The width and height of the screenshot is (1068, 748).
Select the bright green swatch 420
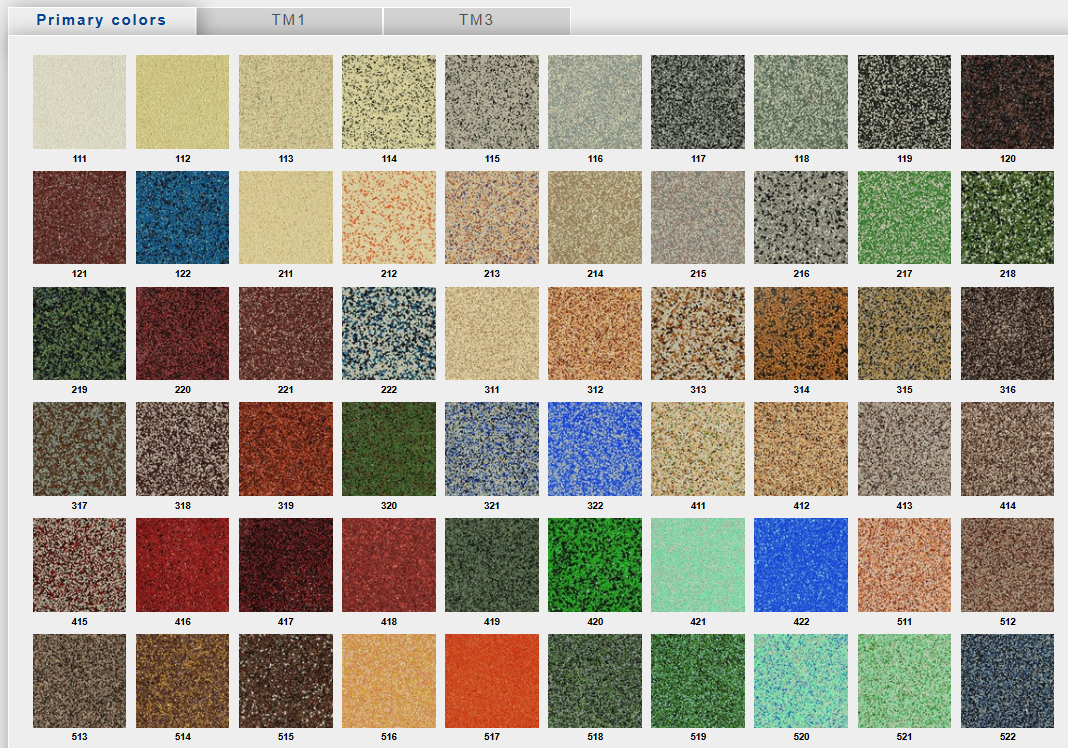point(595,564)
